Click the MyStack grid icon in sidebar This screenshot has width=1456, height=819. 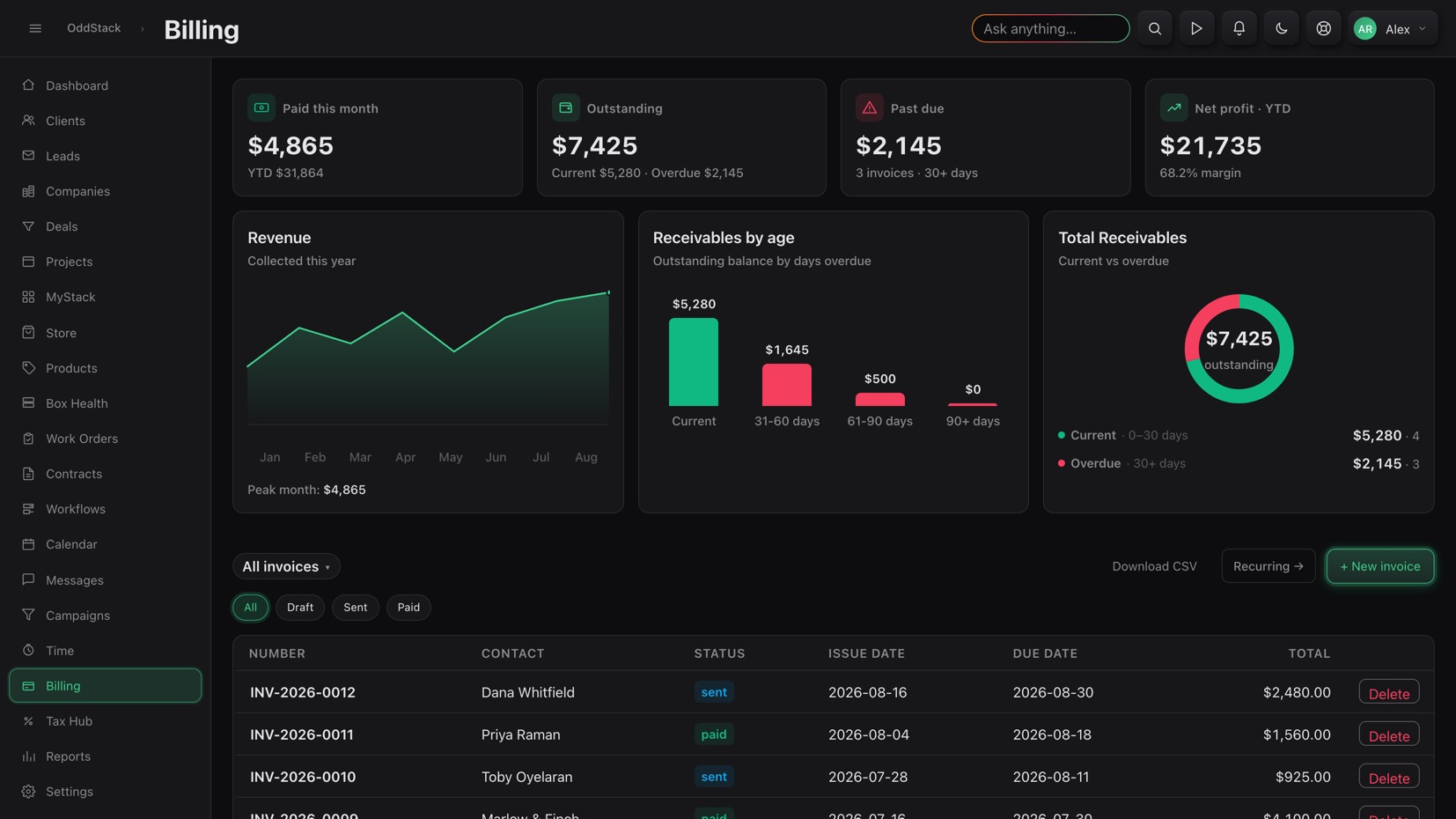[28, 297]
